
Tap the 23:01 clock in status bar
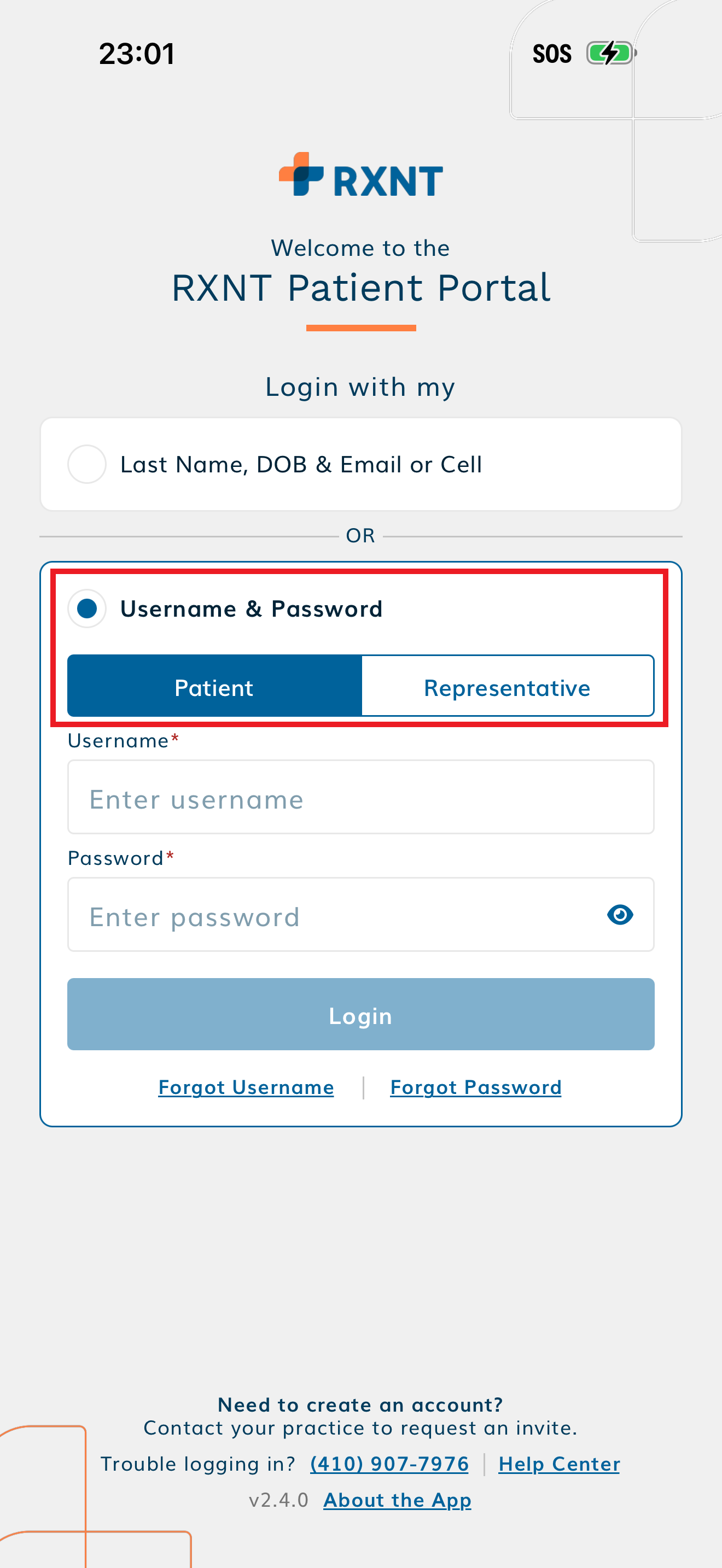tap(137, 54)
